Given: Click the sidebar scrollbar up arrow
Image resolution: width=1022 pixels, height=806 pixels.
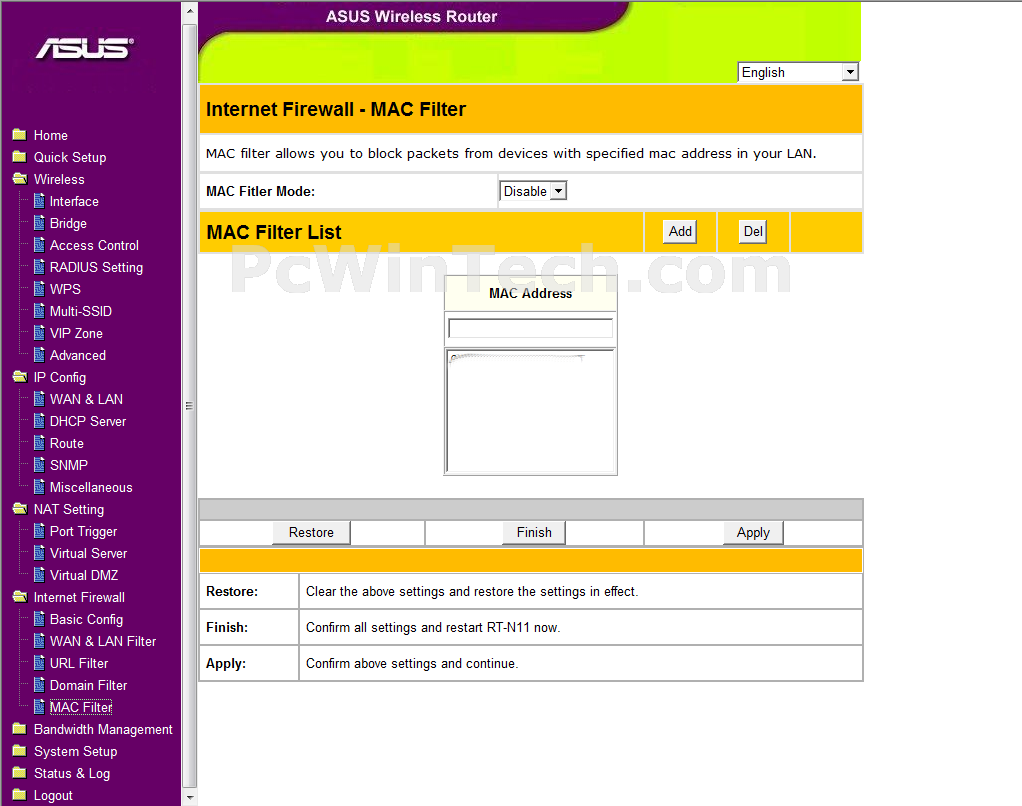Looking at the screenshot, I should coord(190,10).
